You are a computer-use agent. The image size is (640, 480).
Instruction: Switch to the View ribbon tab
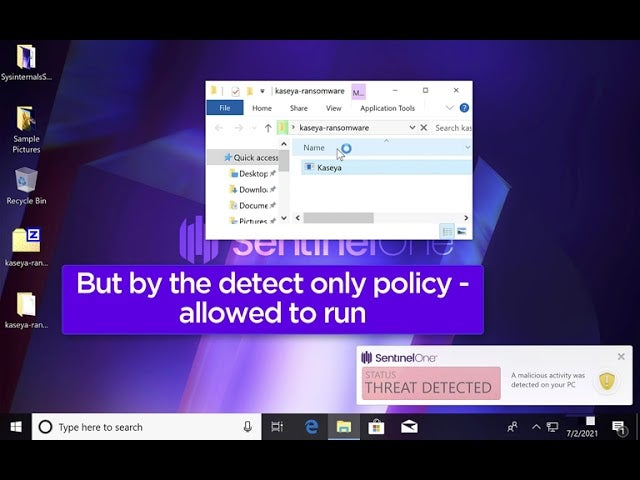(x=333, y=108)
